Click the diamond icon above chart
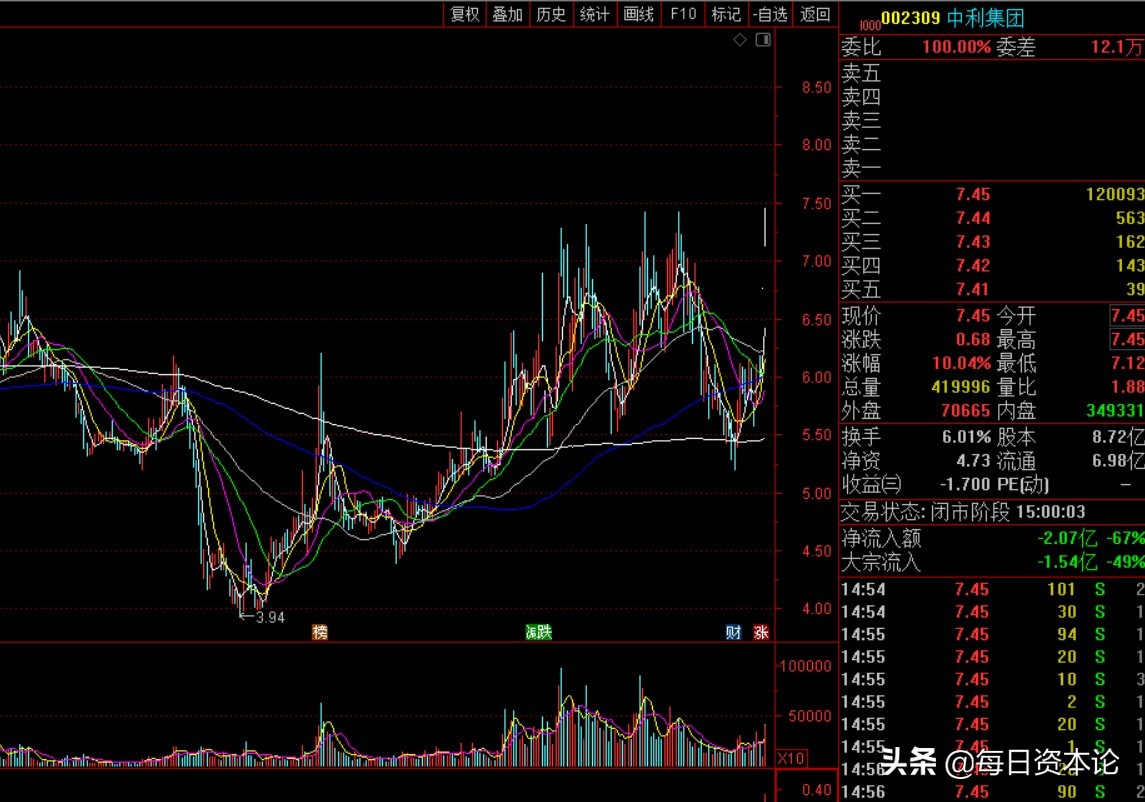 tap(740, 40)
